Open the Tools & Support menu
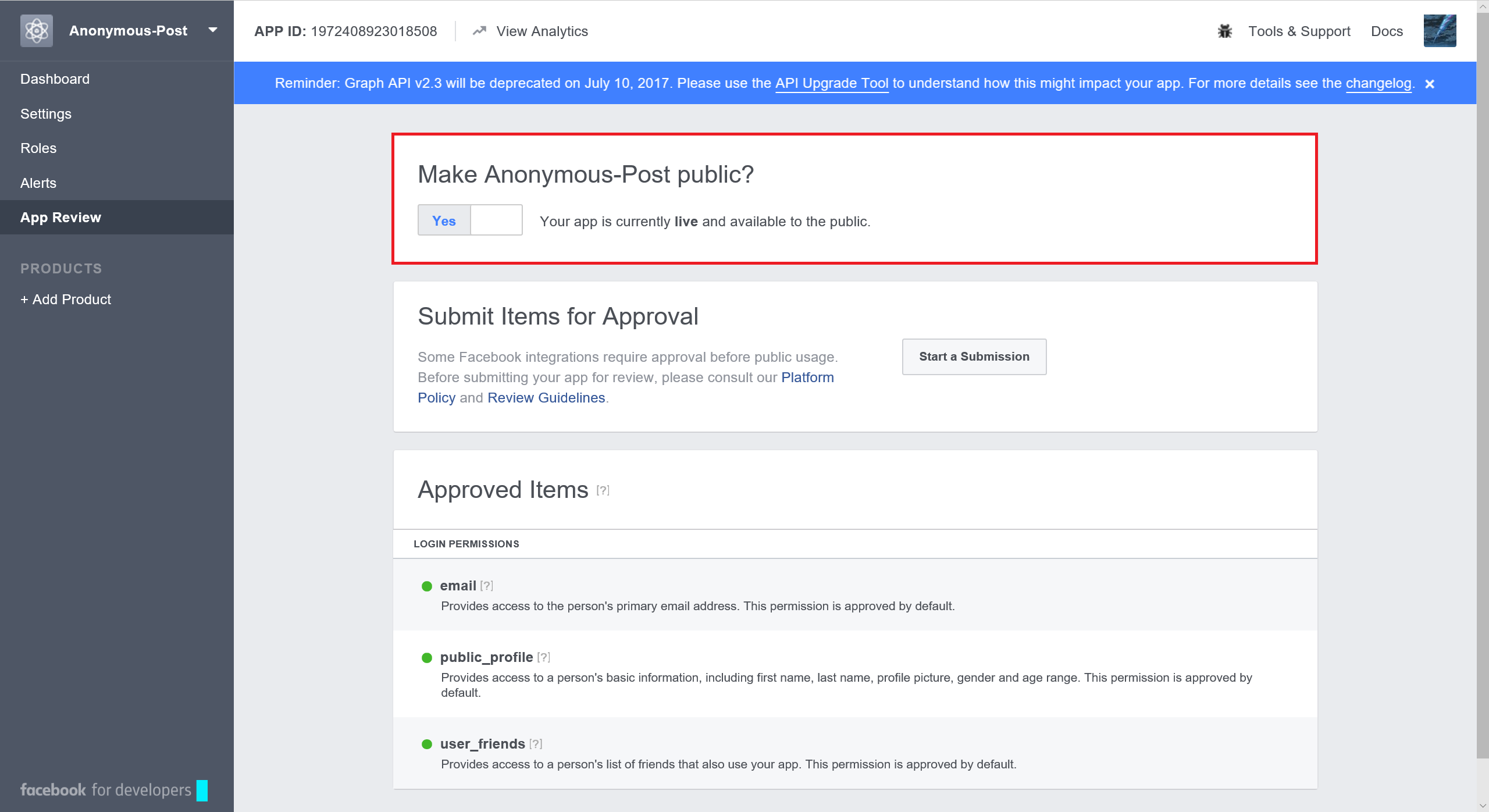Screen dimensions: 1489x812 [1299, 31]
